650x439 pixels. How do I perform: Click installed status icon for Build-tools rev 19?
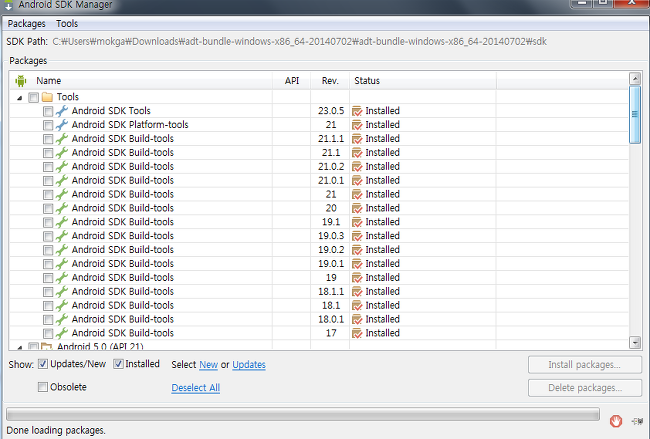click(x=357, y=278)
